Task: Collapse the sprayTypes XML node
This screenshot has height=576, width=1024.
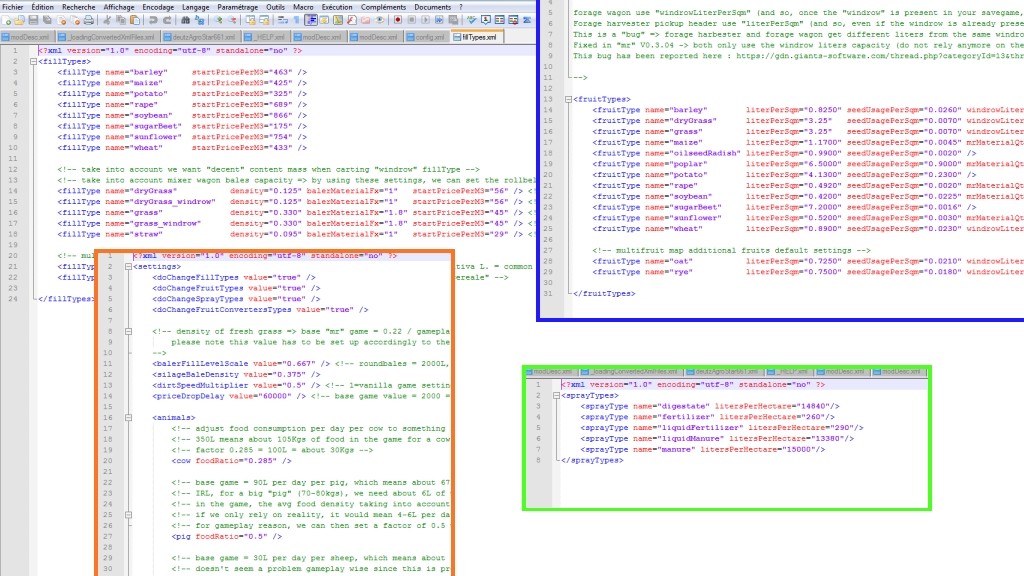Action: pos(554,395)
